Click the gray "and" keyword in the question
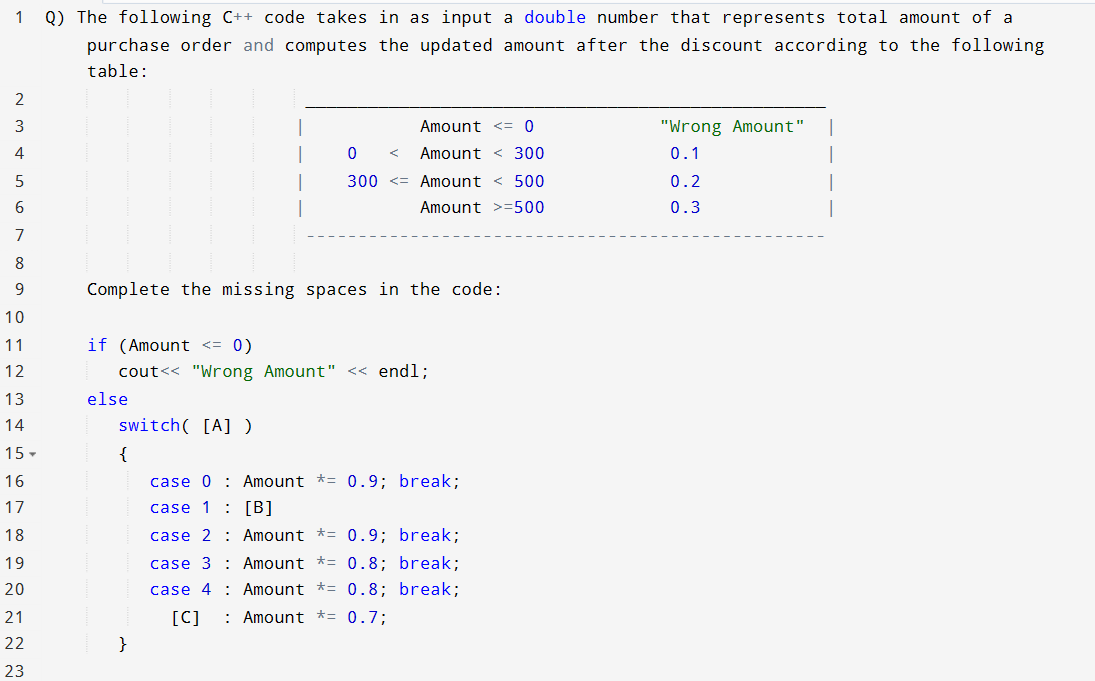The width and height of the screenshot is (1095, 681). coord(258,46)
